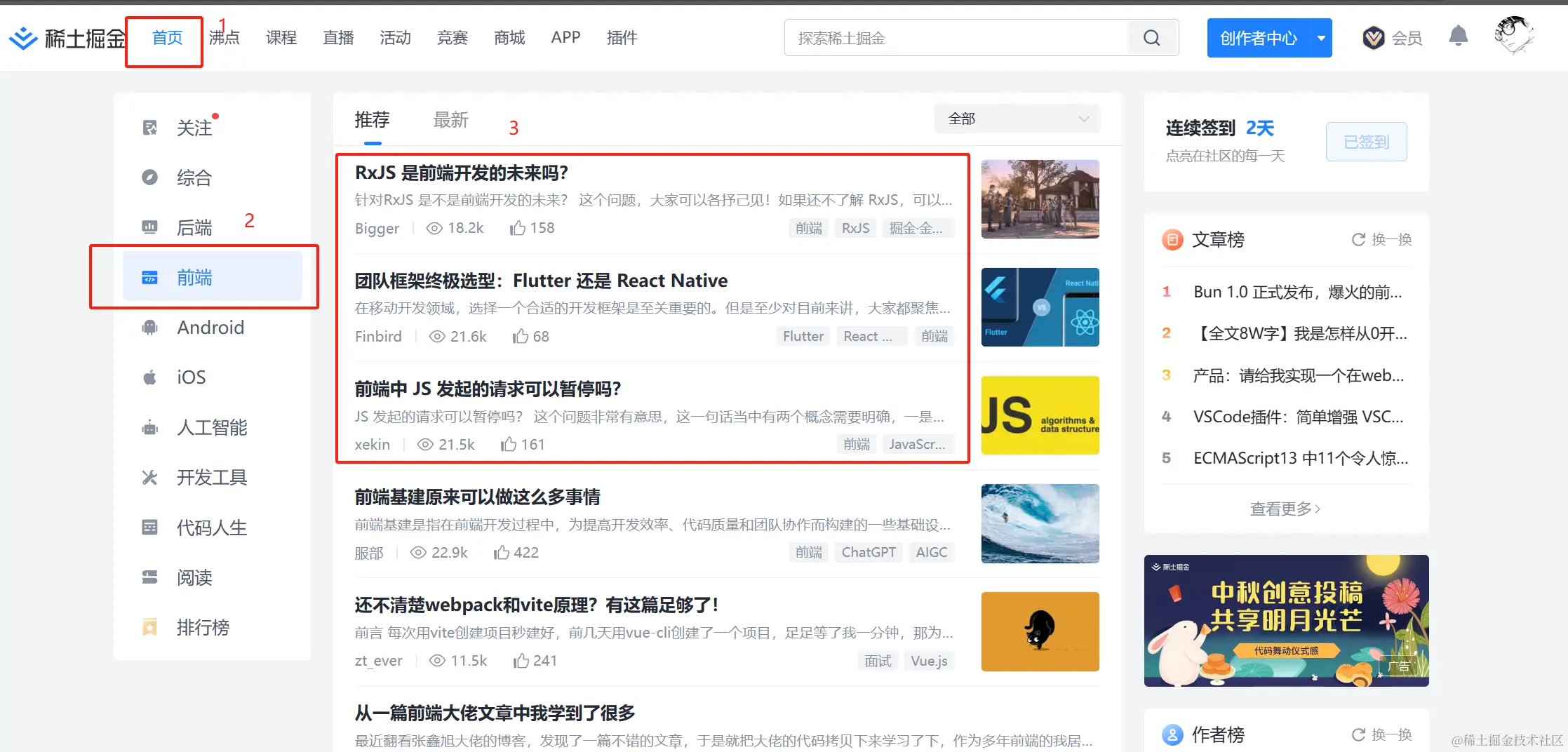This screenshot has height=752, width=1568.
Task: Focus the 探索稀土掘金 search field
Action: [956, 38]
